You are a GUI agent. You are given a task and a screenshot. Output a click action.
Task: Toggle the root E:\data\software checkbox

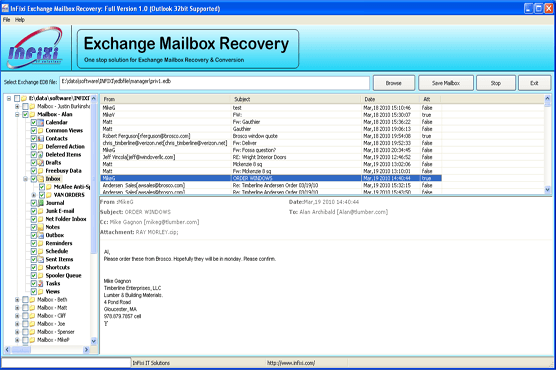[17, 98]
